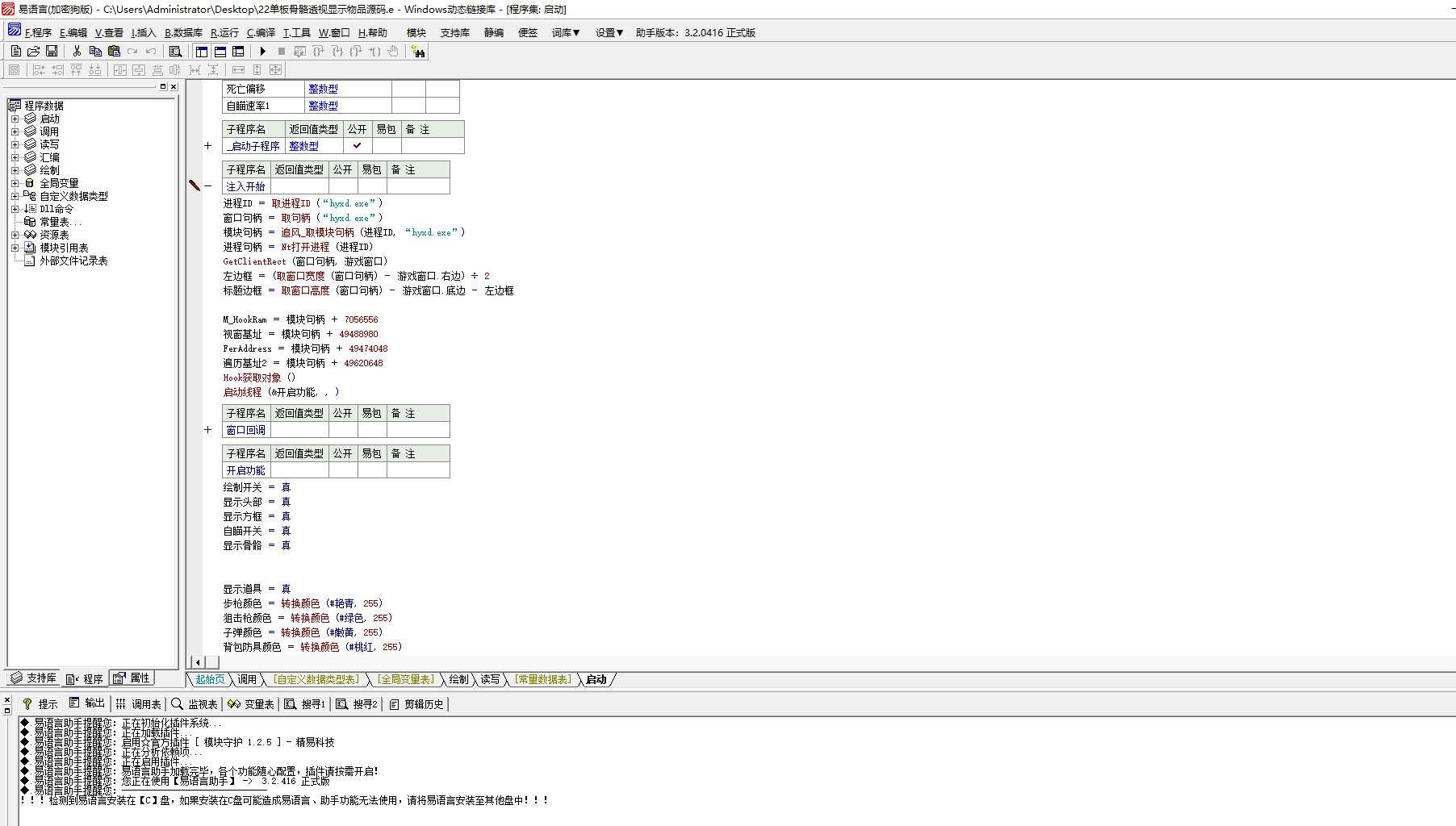Image resolution: width=1456 pixels, height=826 pixels.
Task: Open the 监视表 panel tab
Action: click(x=195, y=704)
